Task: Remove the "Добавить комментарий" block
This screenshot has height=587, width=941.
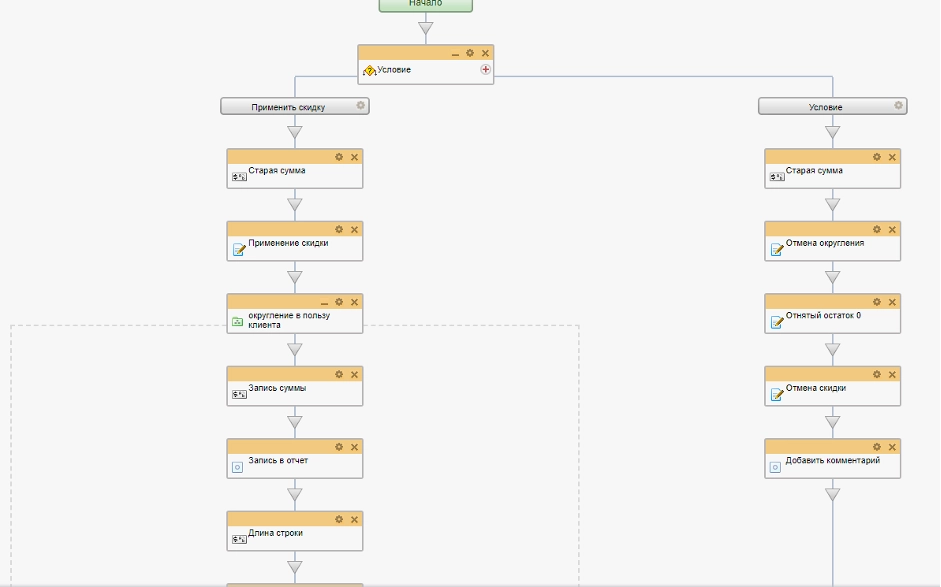Action: click(892, 446)
